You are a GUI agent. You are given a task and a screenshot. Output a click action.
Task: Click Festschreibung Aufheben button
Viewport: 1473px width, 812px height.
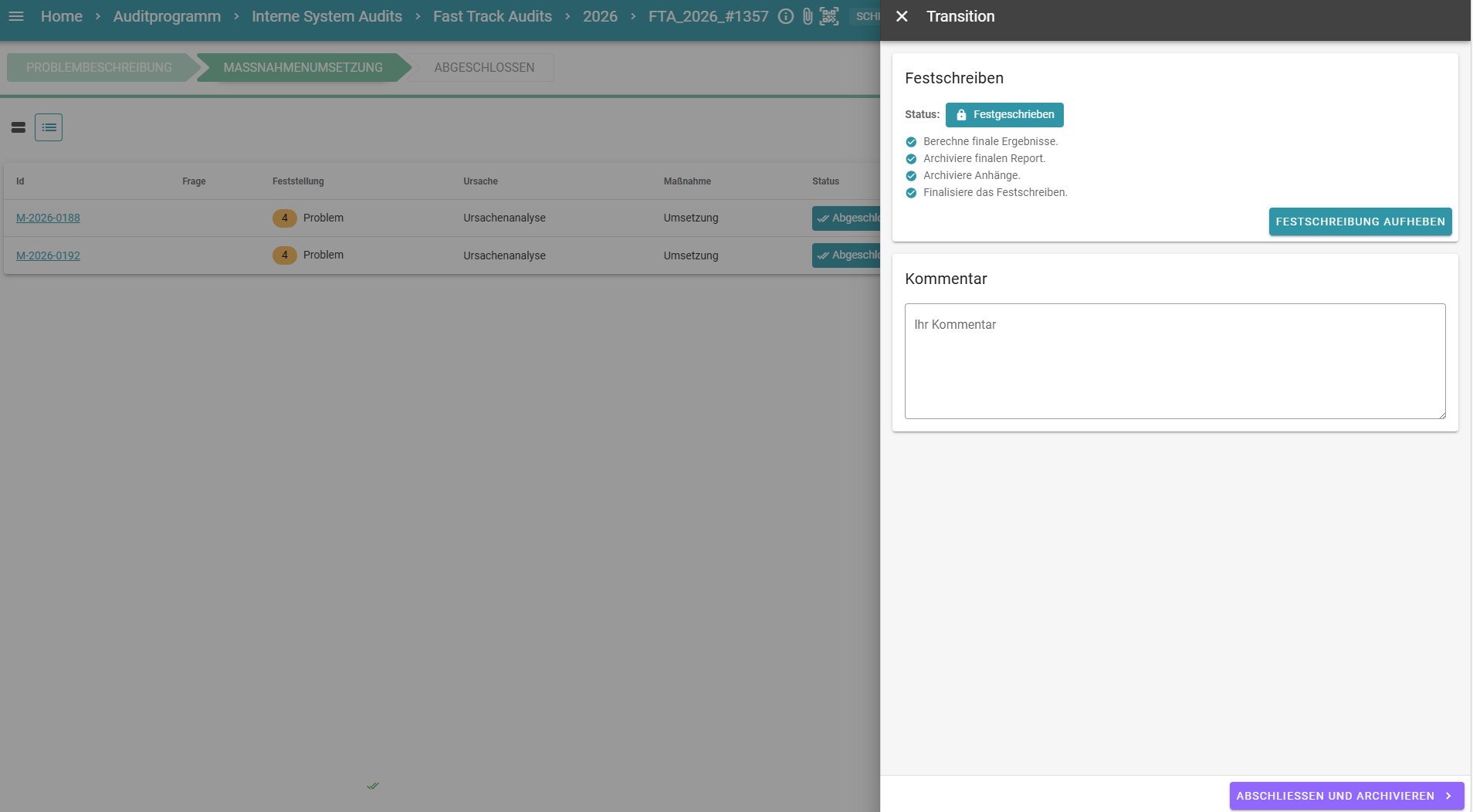(x=1360, y=222)
